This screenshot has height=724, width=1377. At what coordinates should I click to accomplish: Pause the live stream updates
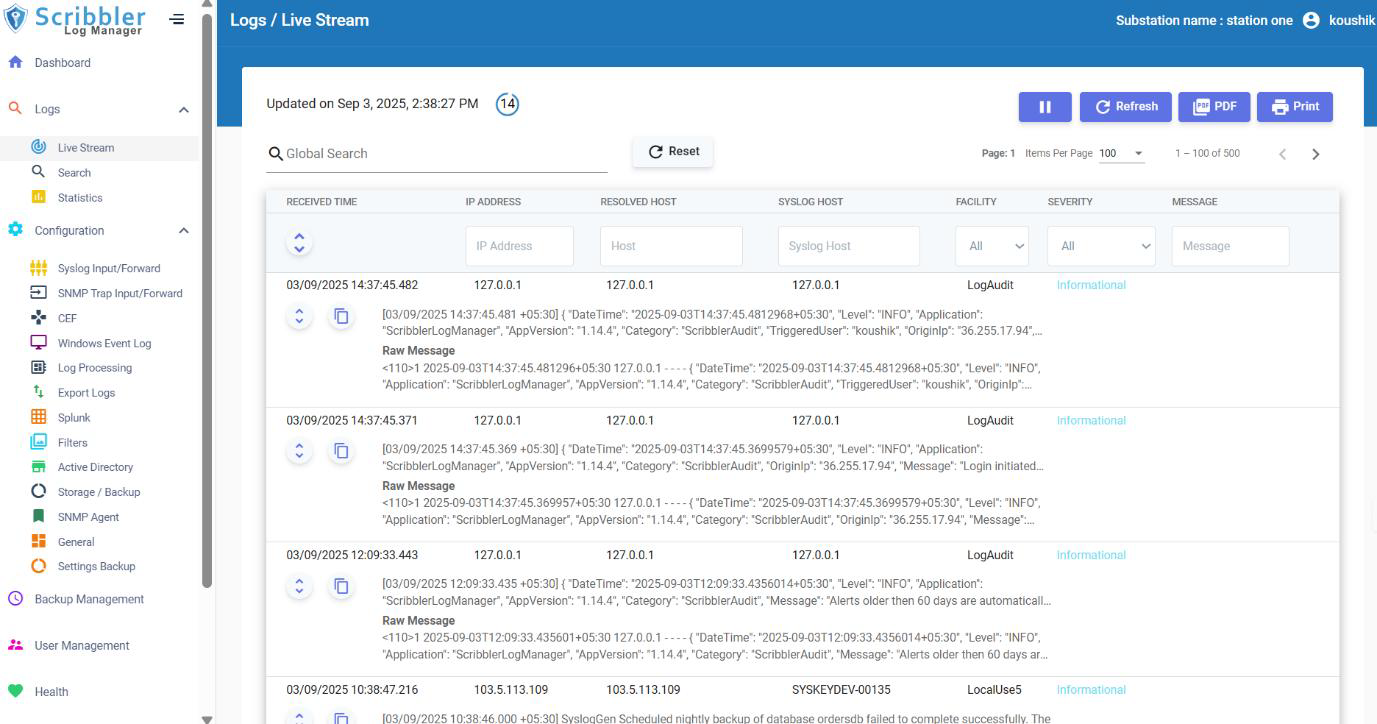click(1044, 106)
